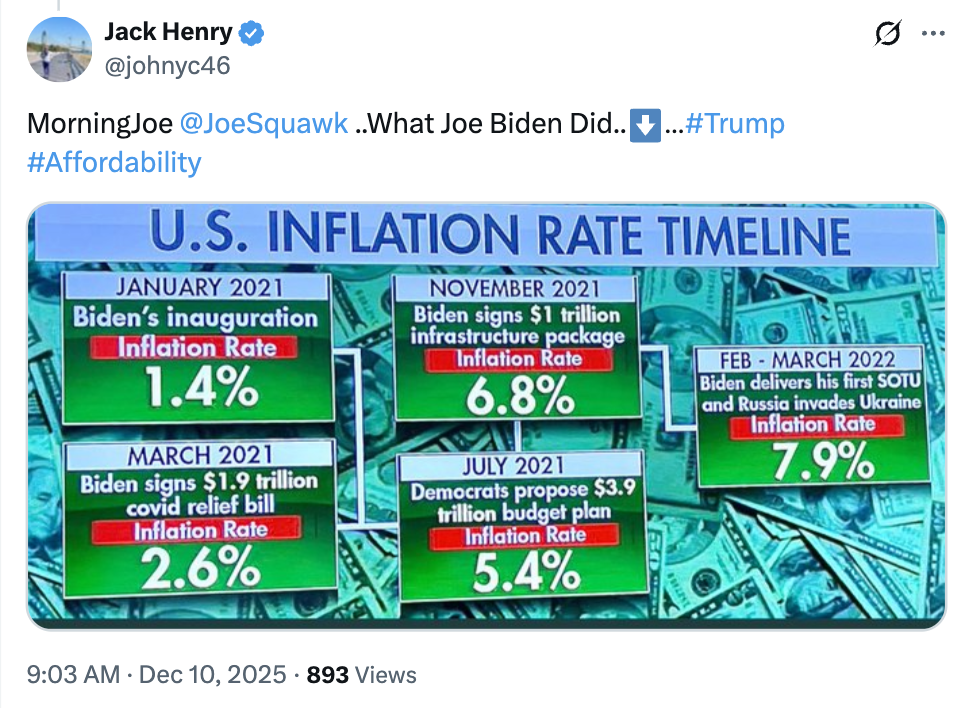The image size is (974, 708).
Task: Click the @johnyc46 handle
Action: [x=167, y=66]
